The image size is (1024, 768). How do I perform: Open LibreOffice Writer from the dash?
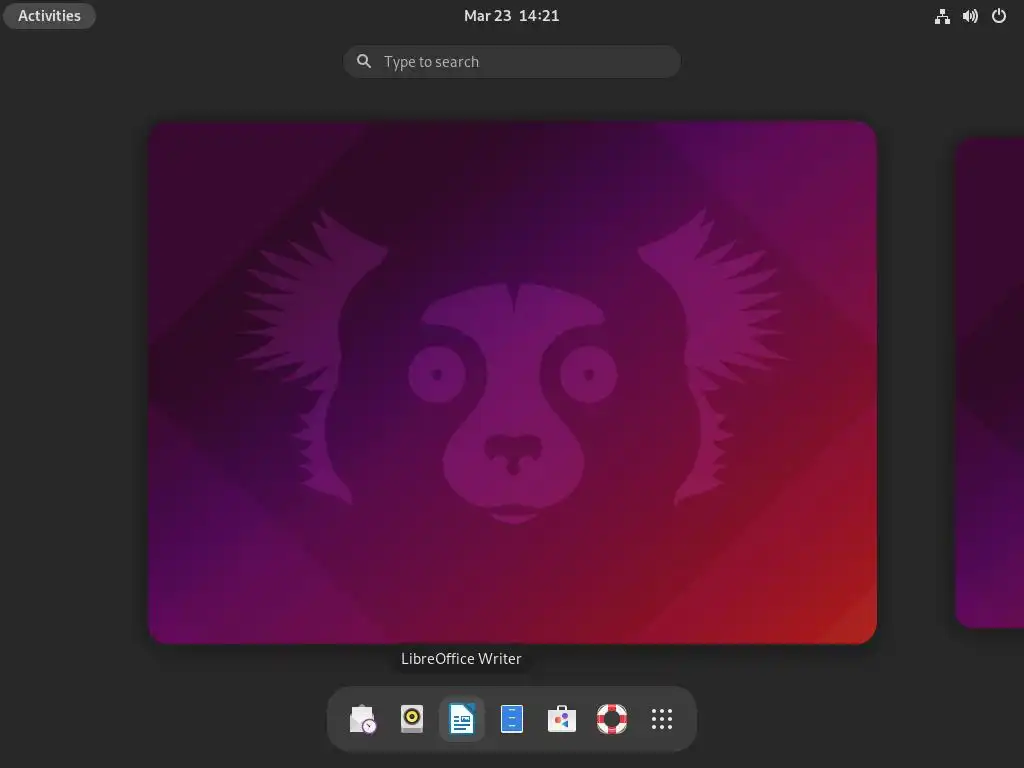[x=462, y=719]
